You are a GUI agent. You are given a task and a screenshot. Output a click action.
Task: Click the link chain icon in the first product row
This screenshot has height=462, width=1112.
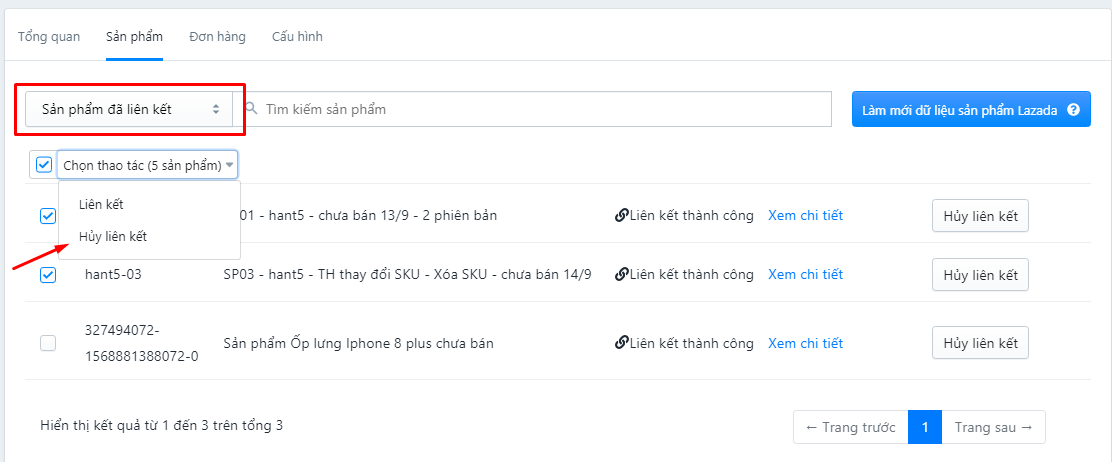621,216
